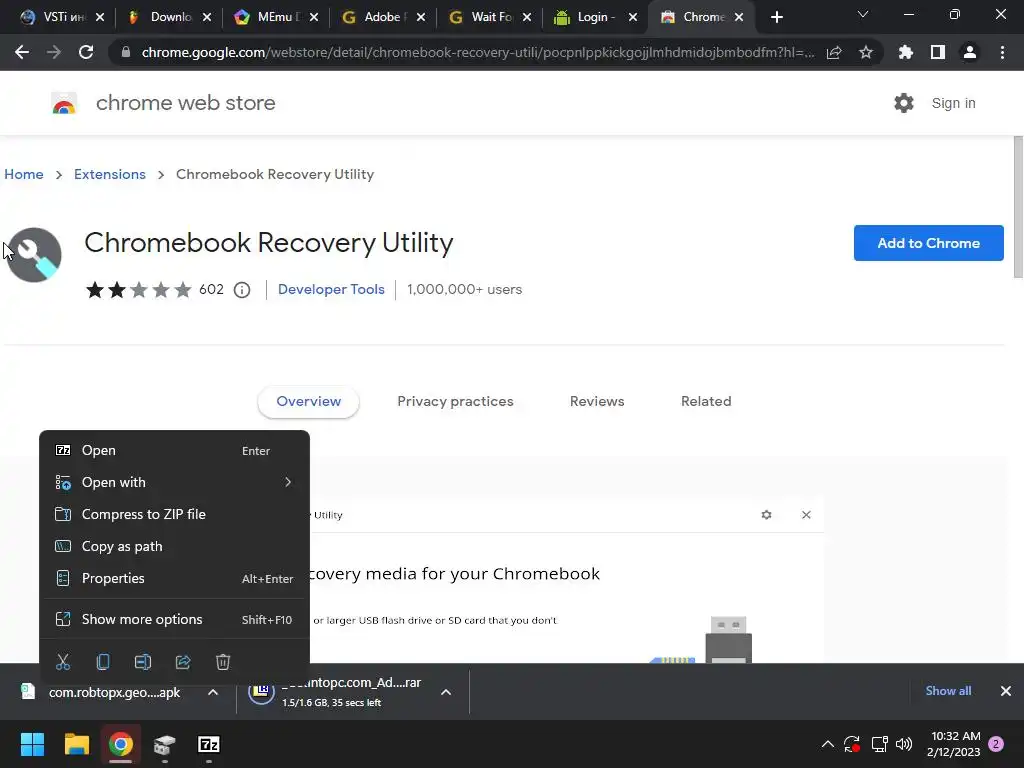Click the Chrome icon in the taskbar
The width and height of the screenshot is (1024, 768).
[121, 744]
